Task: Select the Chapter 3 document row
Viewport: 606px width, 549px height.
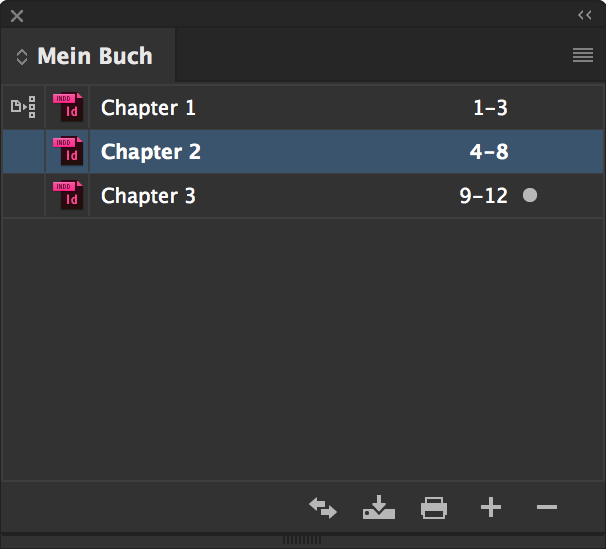Action: click(303, 195)
